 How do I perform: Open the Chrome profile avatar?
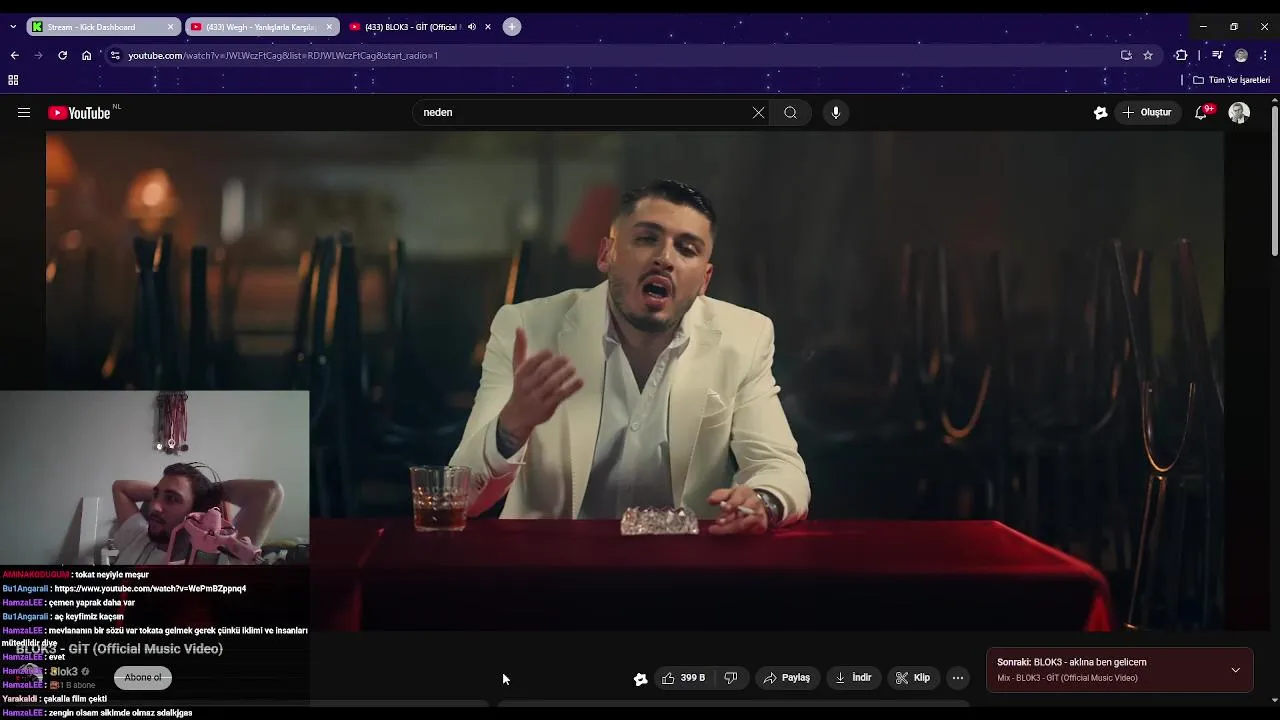tap(1241, 56)
